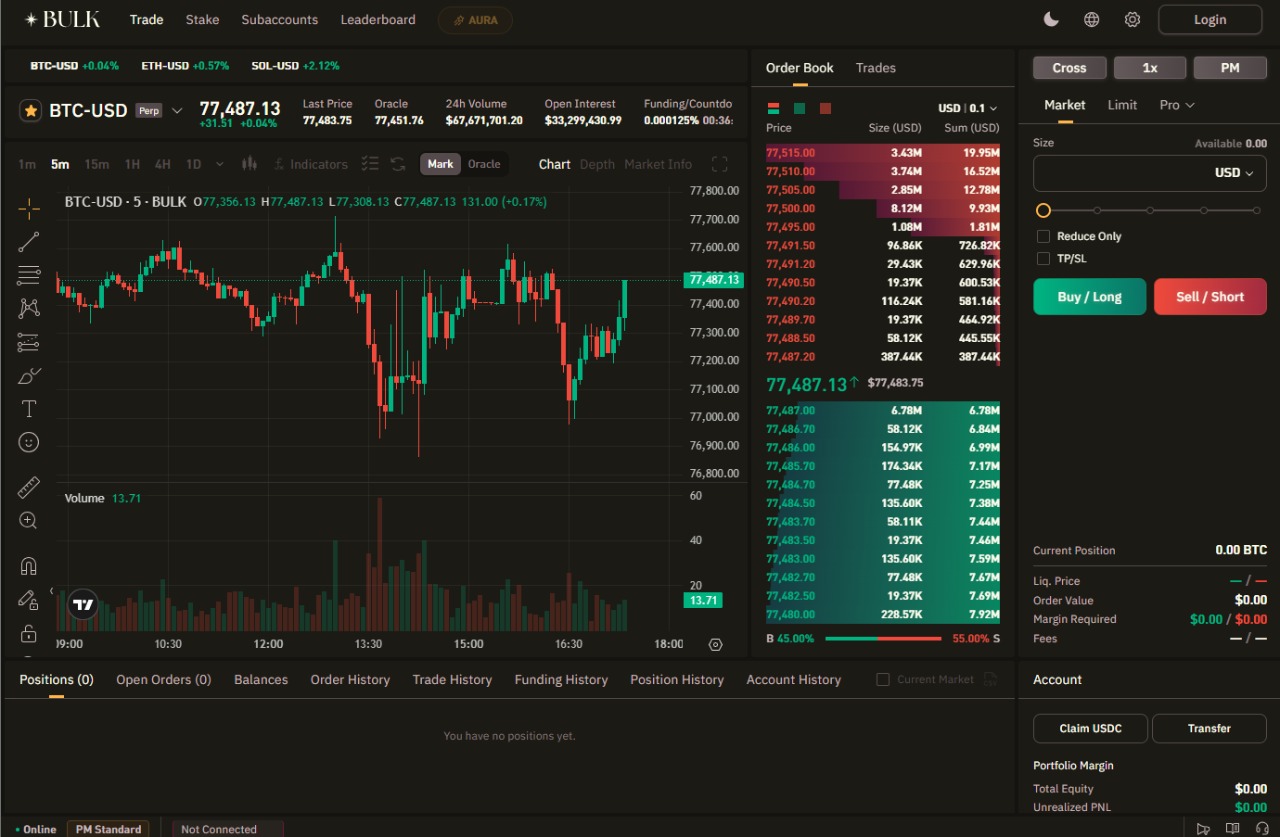Select the Fibonacci retracement tool
Screen dimensions: 1280x837
29,275
